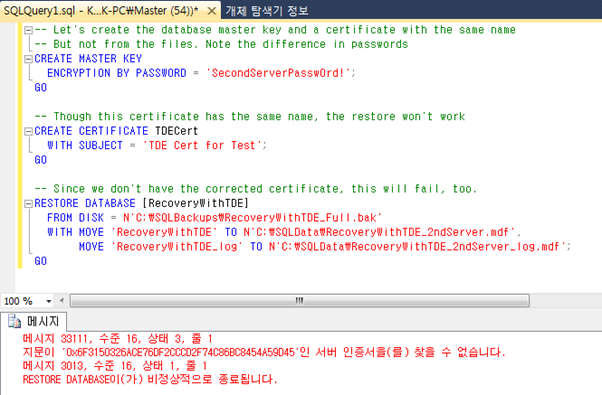The width and height of the screenshot is (602, 395).
Task: Click the final GO after RESTORE DATABASE
Action: tap(41, 261)
